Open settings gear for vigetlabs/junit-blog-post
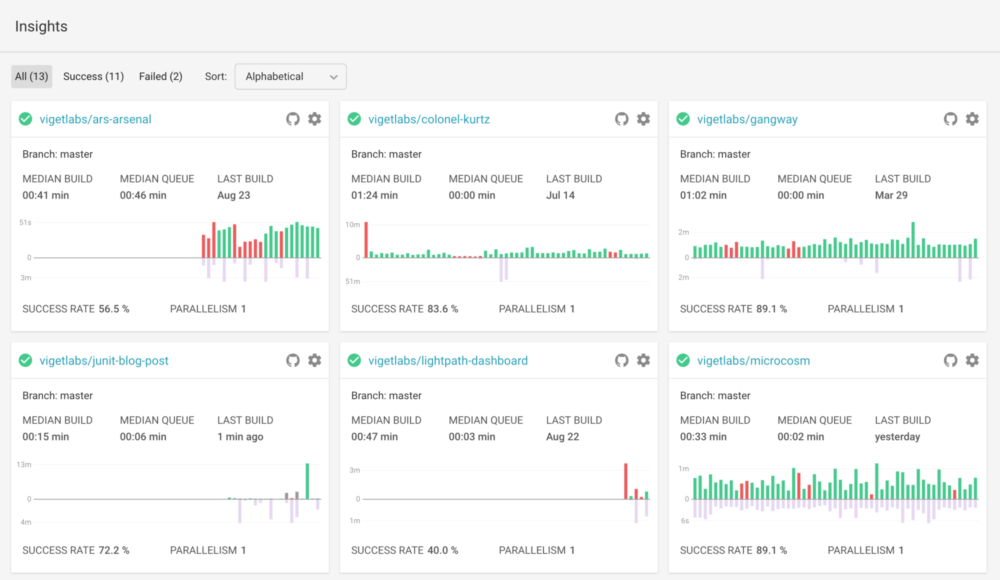Image resolution: width=1000 pixels, height=580 pixels. (314, 360)
